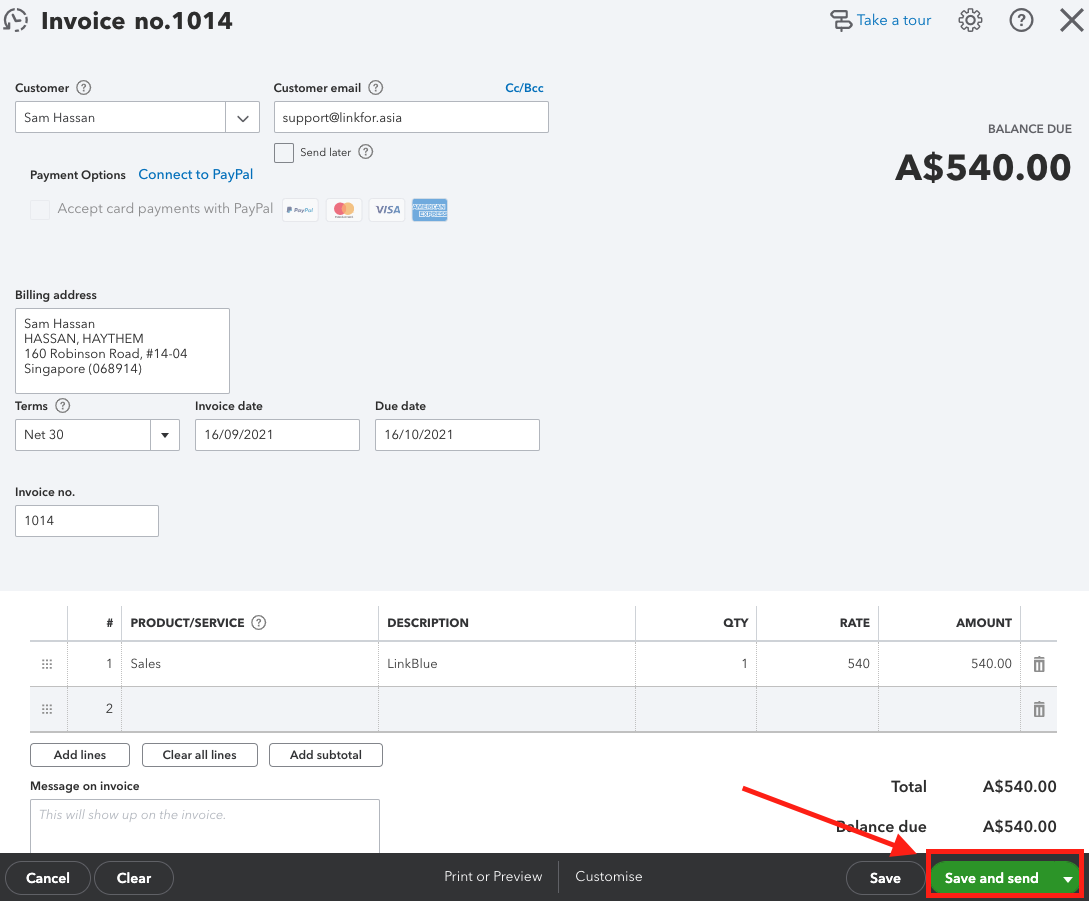Click the green Save and send button
The width and height of the screenshot is (1089, 901).
991,878
